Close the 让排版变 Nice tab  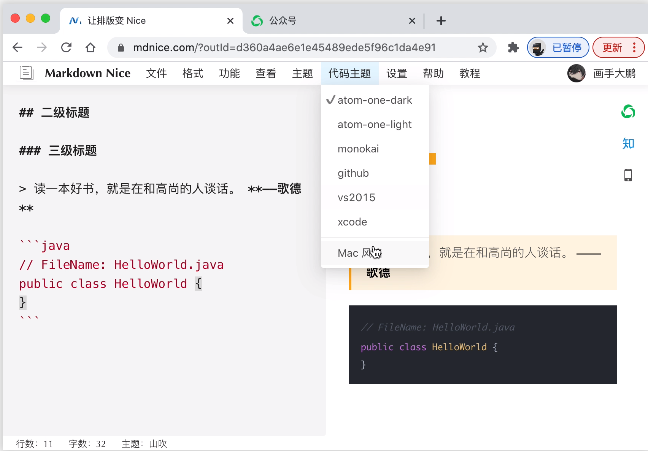pyautogui.click(x=230, y=21)
